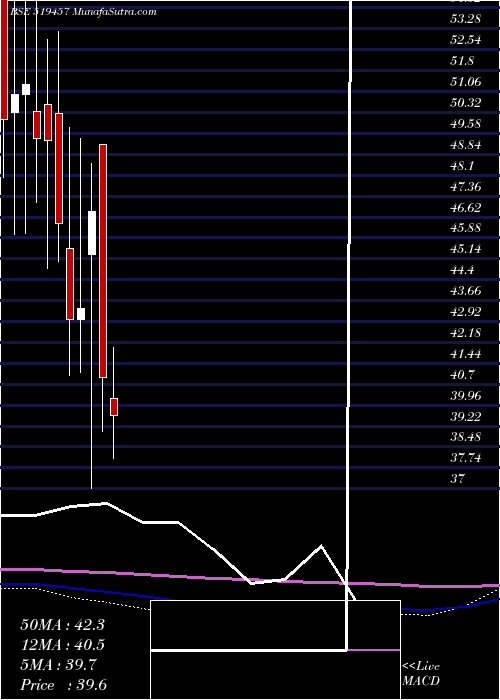
Task: Click the 46.62 price axis label
Action: 466,207
